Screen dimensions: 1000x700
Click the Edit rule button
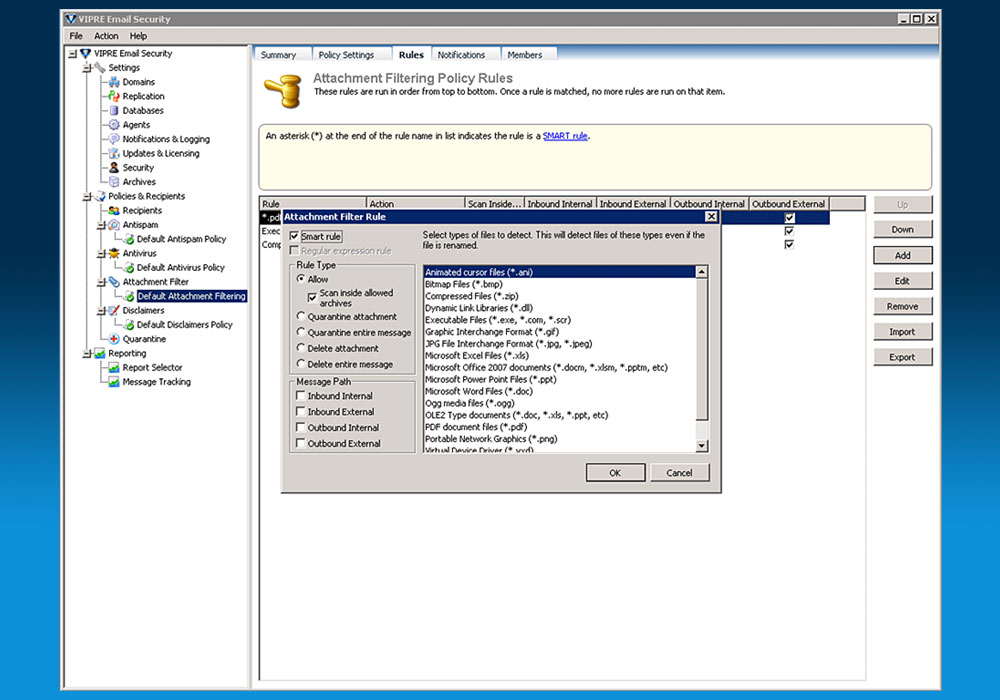click(x=902, y=281)
